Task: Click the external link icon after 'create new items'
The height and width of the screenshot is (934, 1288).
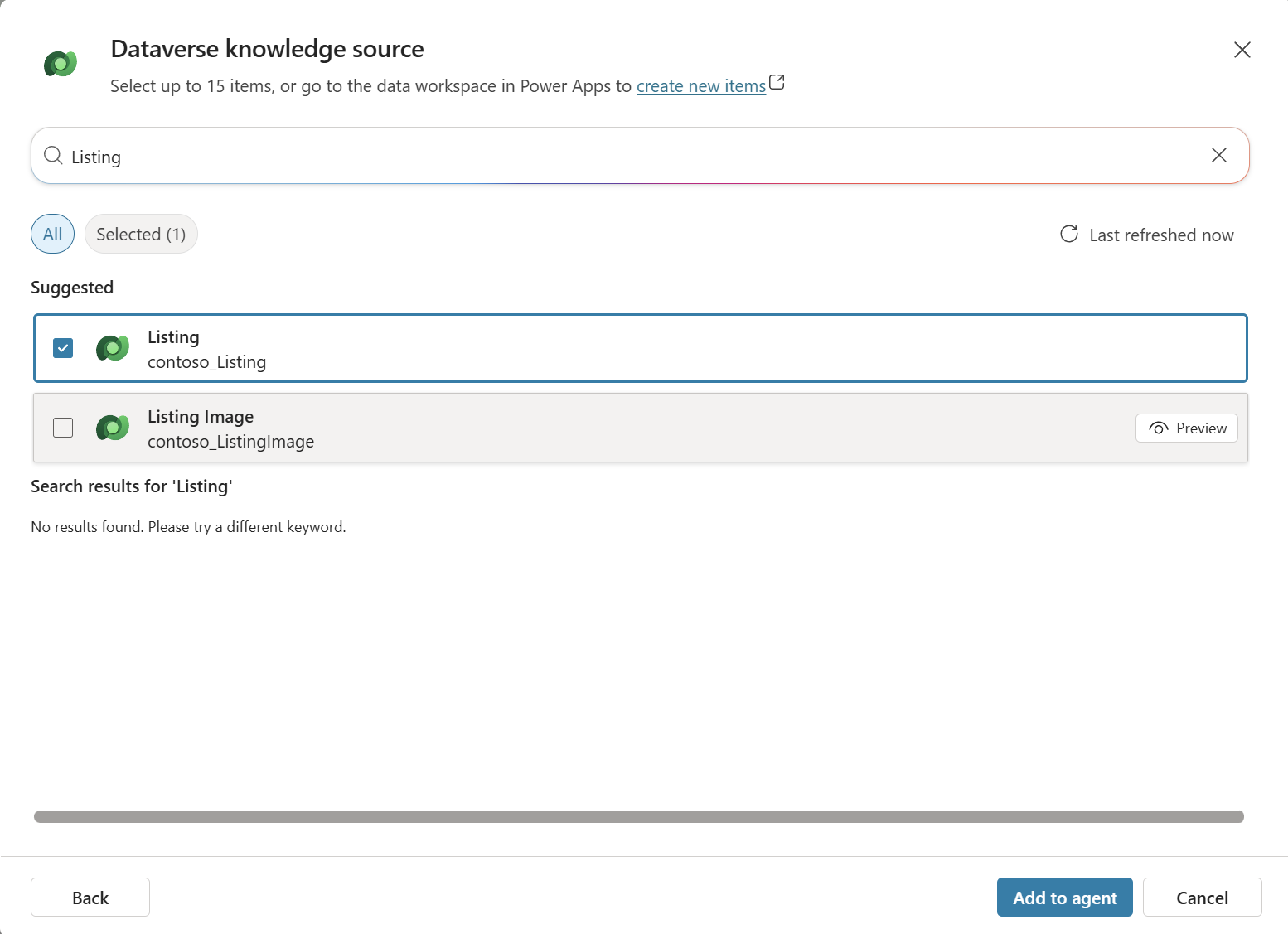Action: click(777, 82)
